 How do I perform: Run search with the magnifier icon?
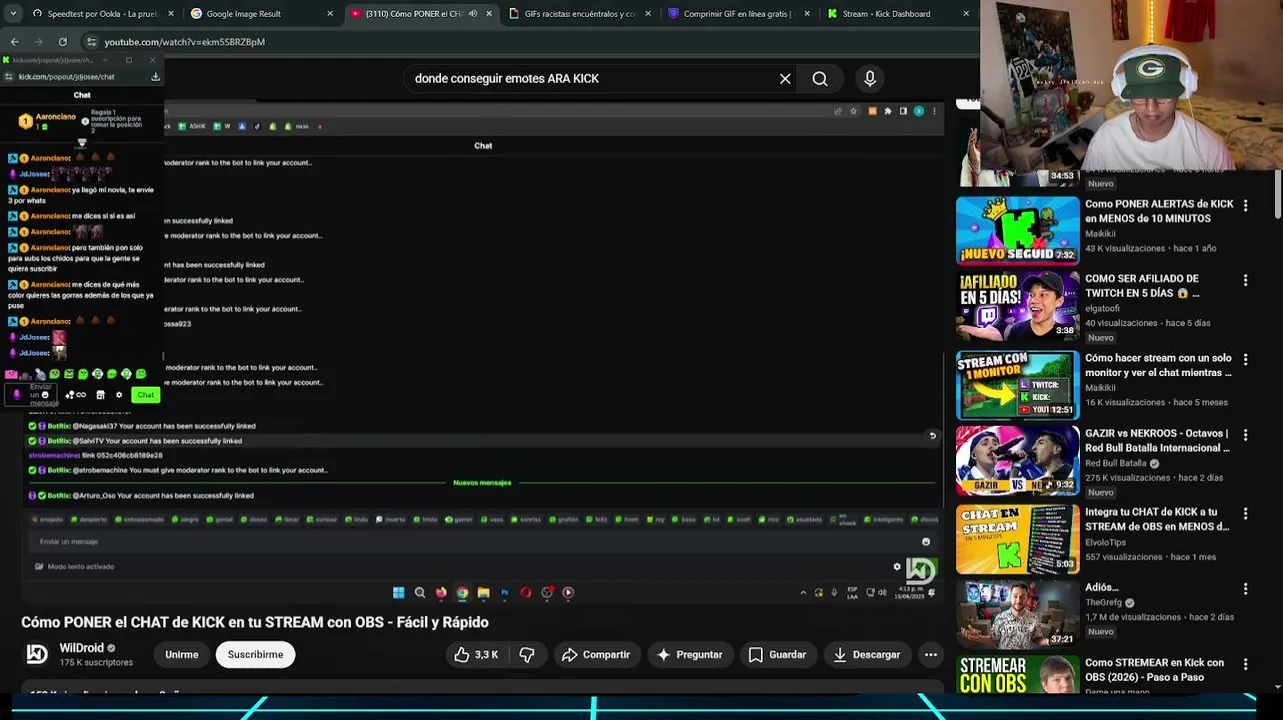click(x=820, y=79)
